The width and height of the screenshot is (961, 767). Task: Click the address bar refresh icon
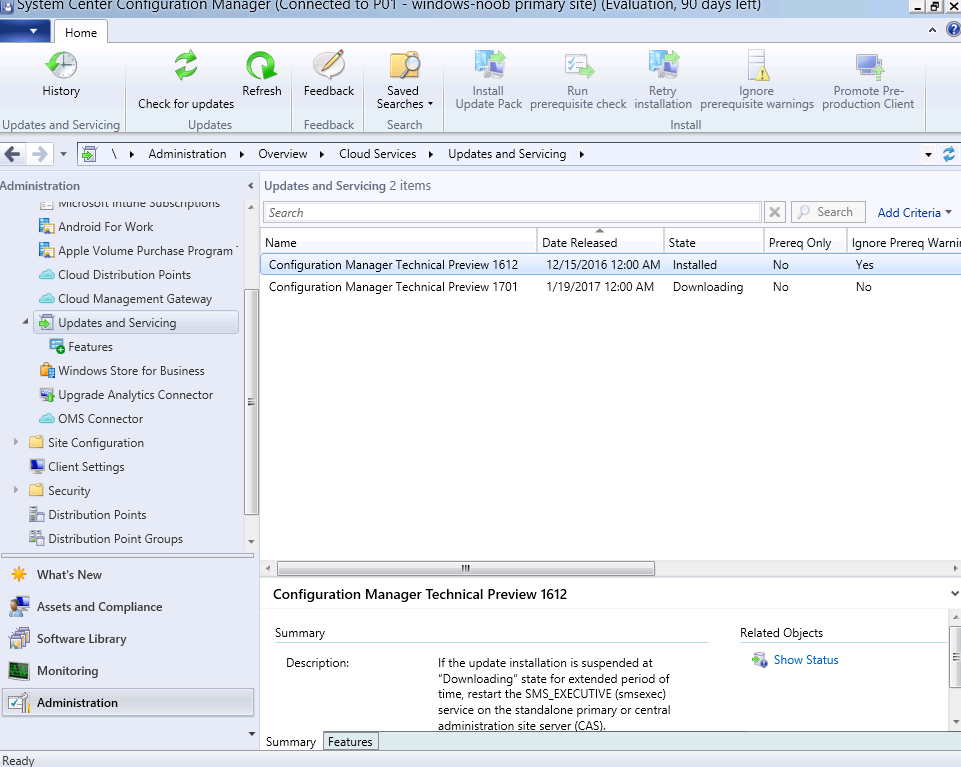pyautogui.click(x=949, y=154)
